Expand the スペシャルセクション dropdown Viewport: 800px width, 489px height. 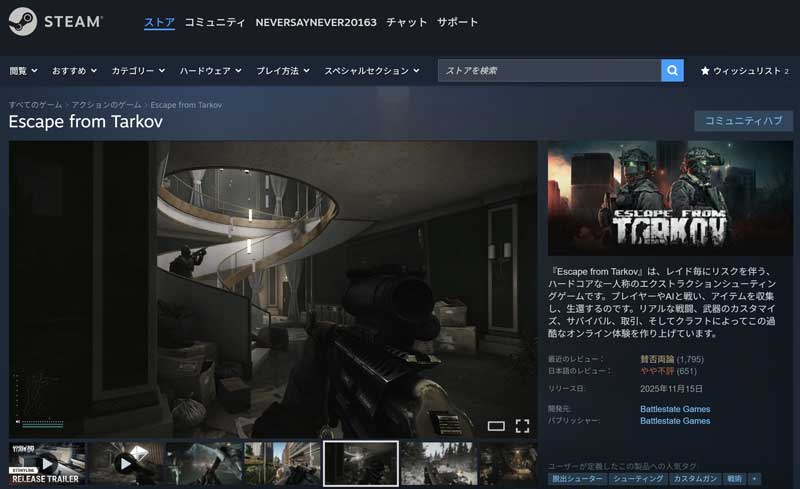pos(372,70)
